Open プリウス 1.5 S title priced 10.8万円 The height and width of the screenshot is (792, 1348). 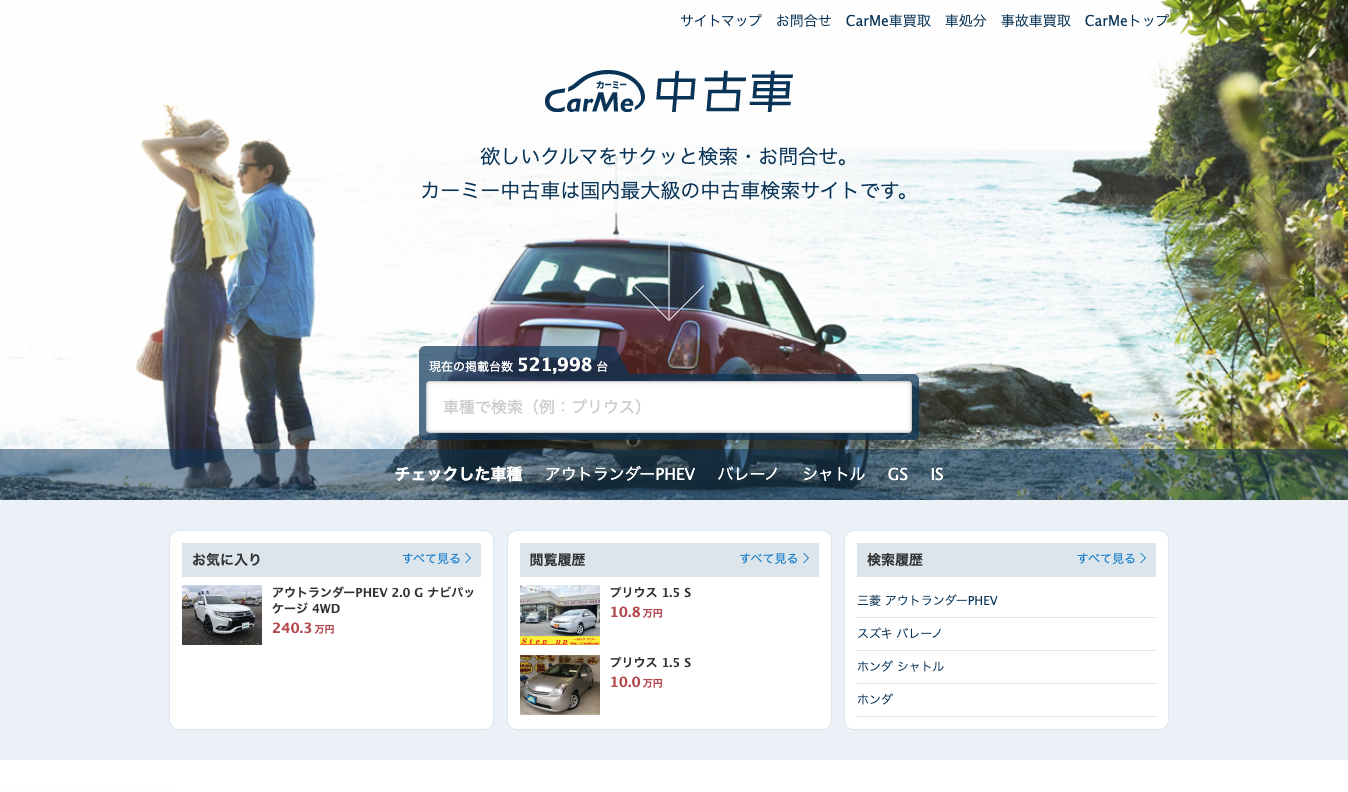pyautogui.click(x=650, y=593)
